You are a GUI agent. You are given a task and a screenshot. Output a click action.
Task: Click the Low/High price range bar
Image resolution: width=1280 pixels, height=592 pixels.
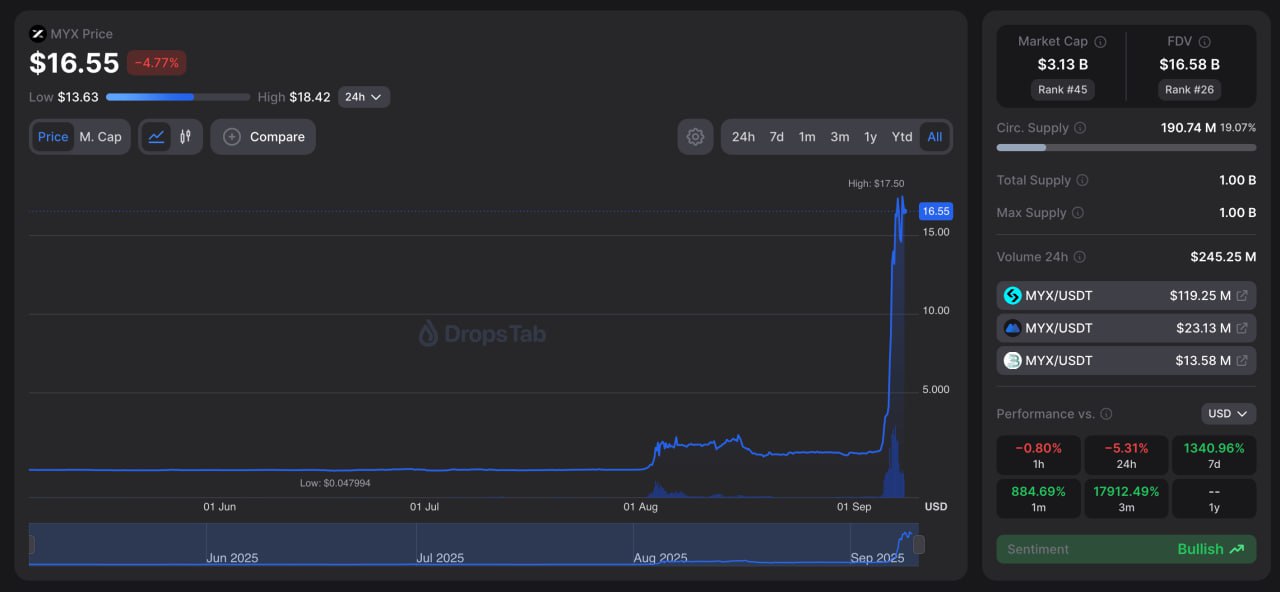pos(178,97)
